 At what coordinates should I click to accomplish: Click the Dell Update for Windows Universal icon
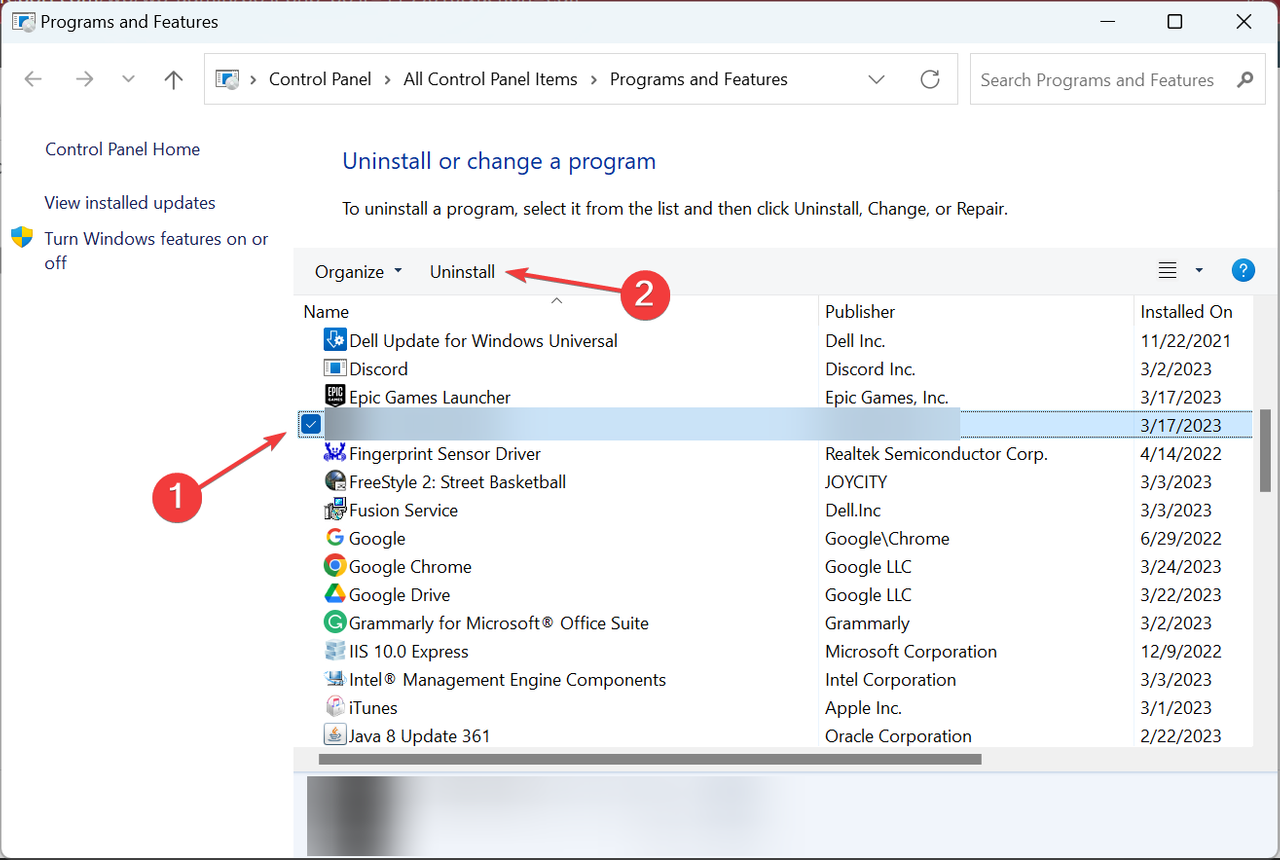click(x=335, y=340)
